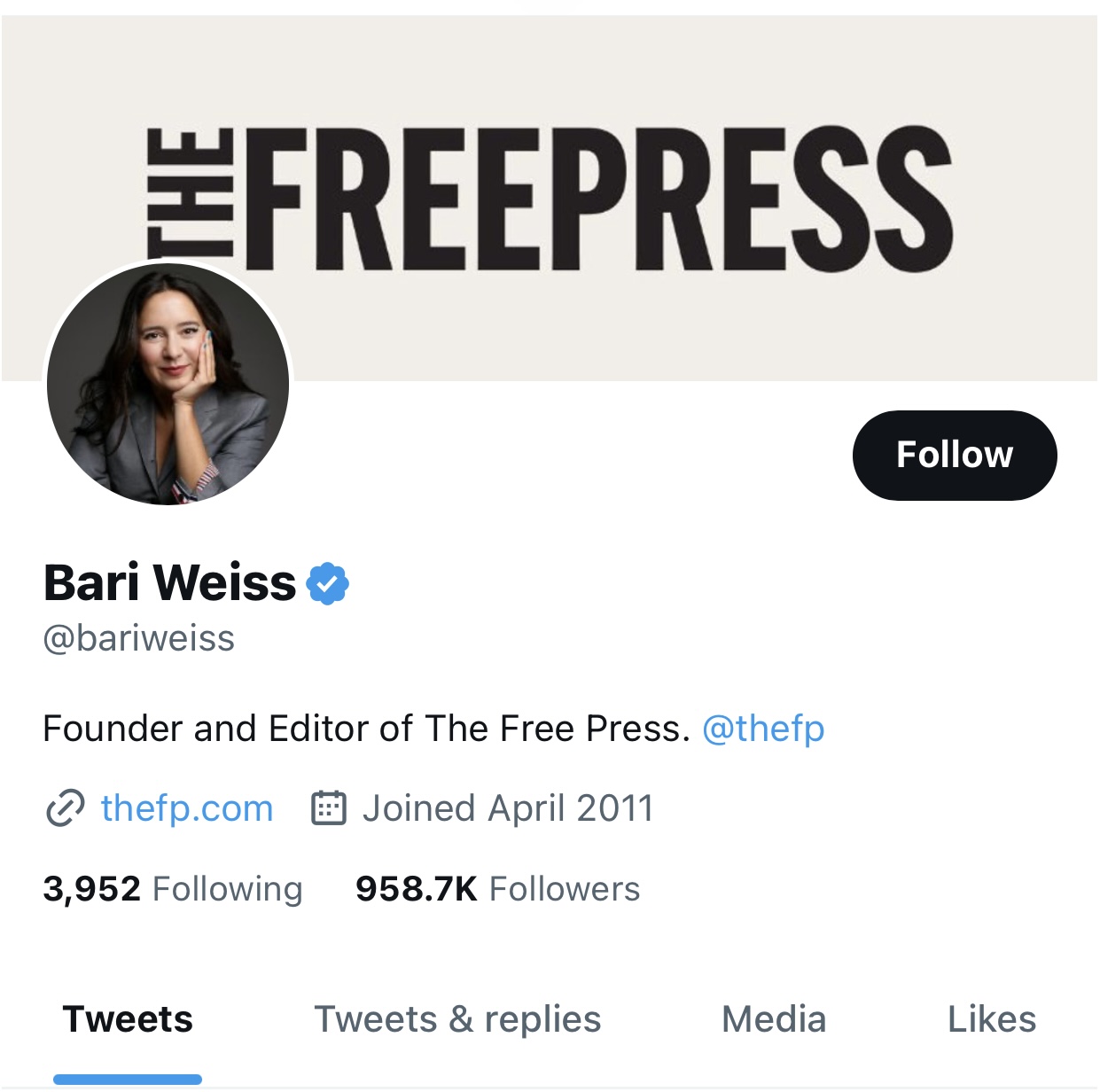Select the Tweets tab

coord(128,1019)
